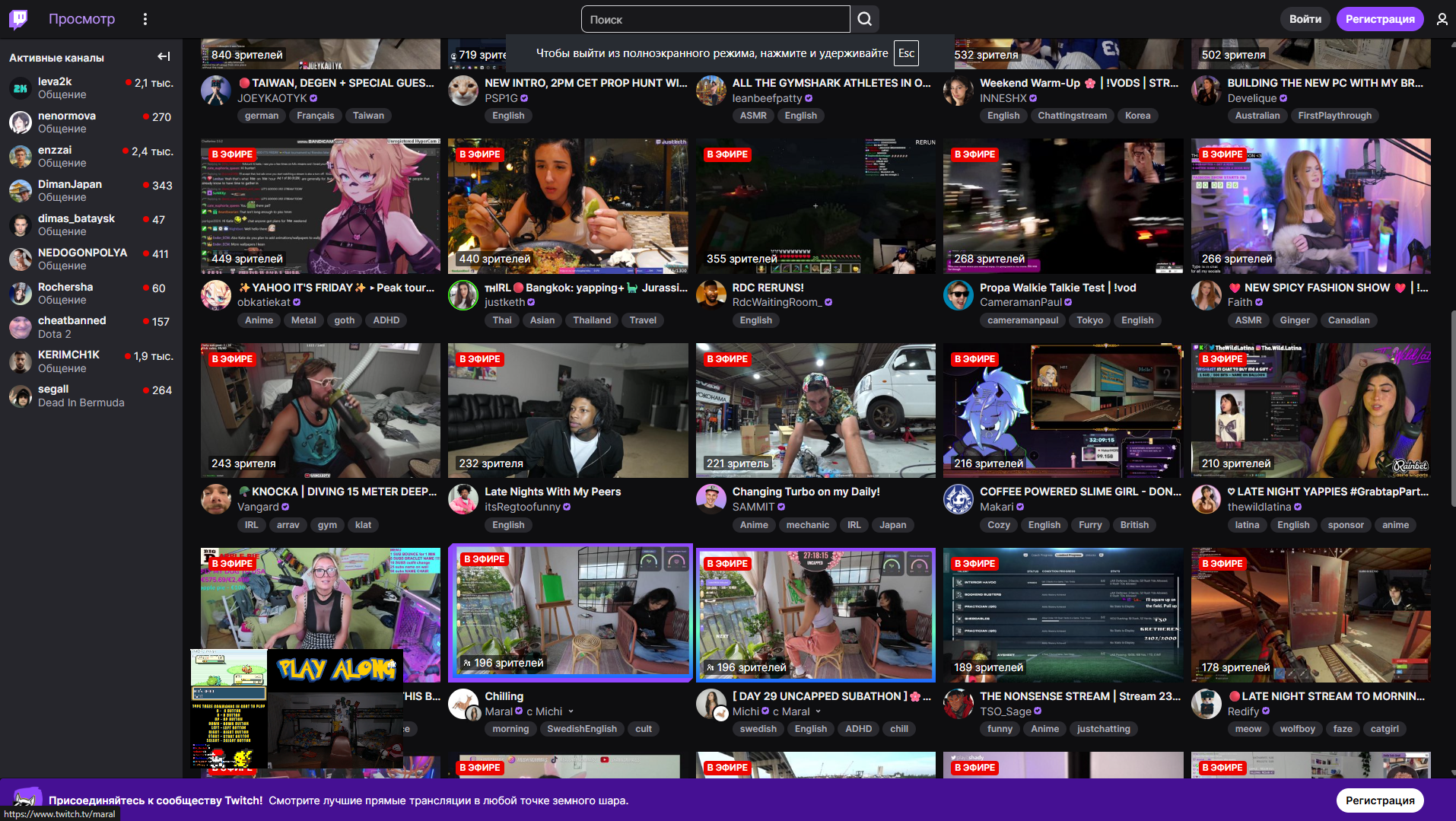1456x821 pixels.
Task: Select the latina tag under thewildlatina
Action: tap(1247, 525)
